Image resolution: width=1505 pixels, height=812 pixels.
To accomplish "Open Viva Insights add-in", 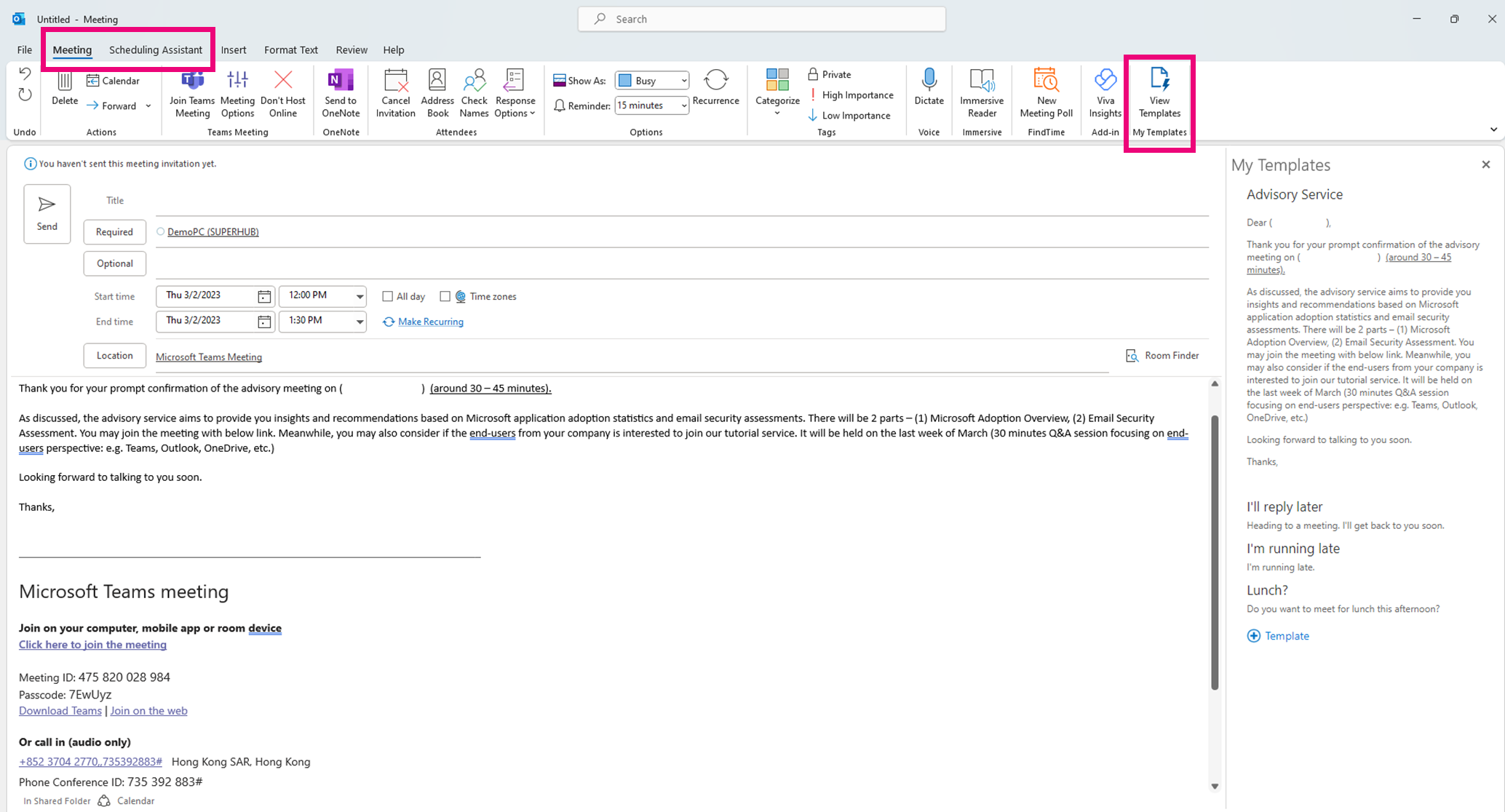I will (1105, 94).
